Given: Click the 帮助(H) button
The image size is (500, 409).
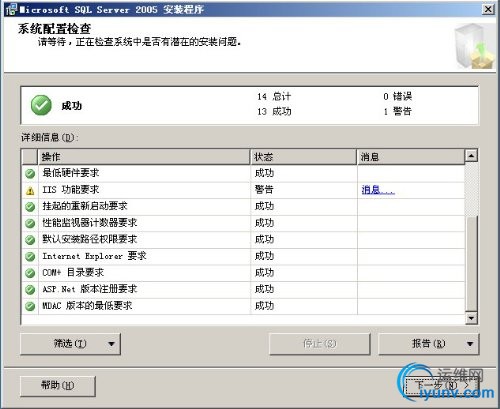Looking at the screenshot, I should tap(58, 386).
